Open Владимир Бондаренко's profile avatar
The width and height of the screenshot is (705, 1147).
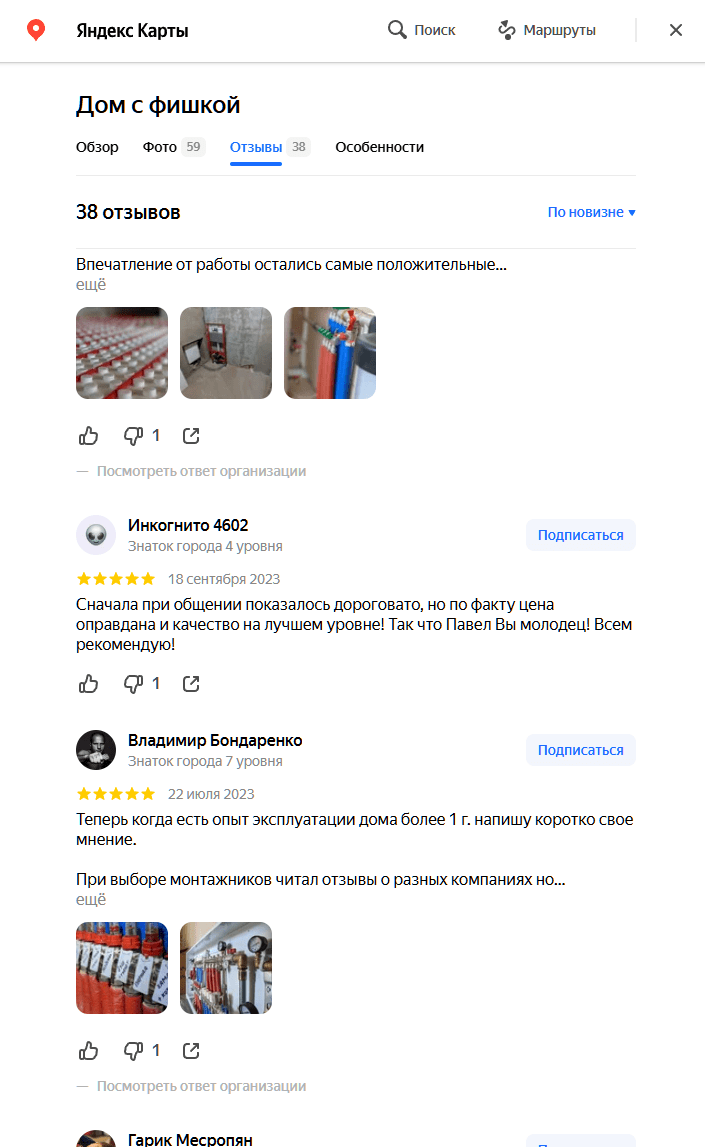click(96, 750)
